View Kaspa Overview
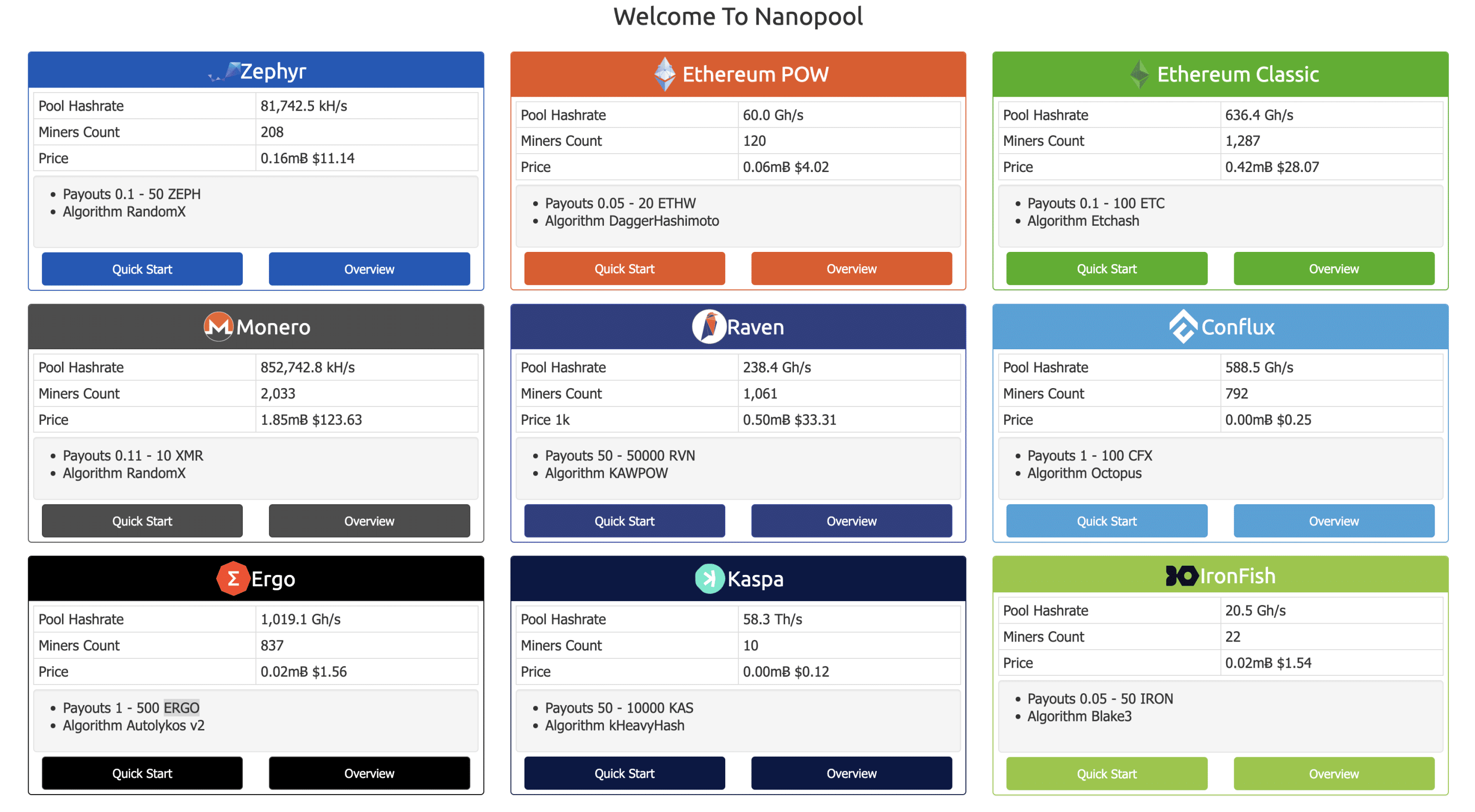Screen dimensions: 1475x812 [851, 773]
